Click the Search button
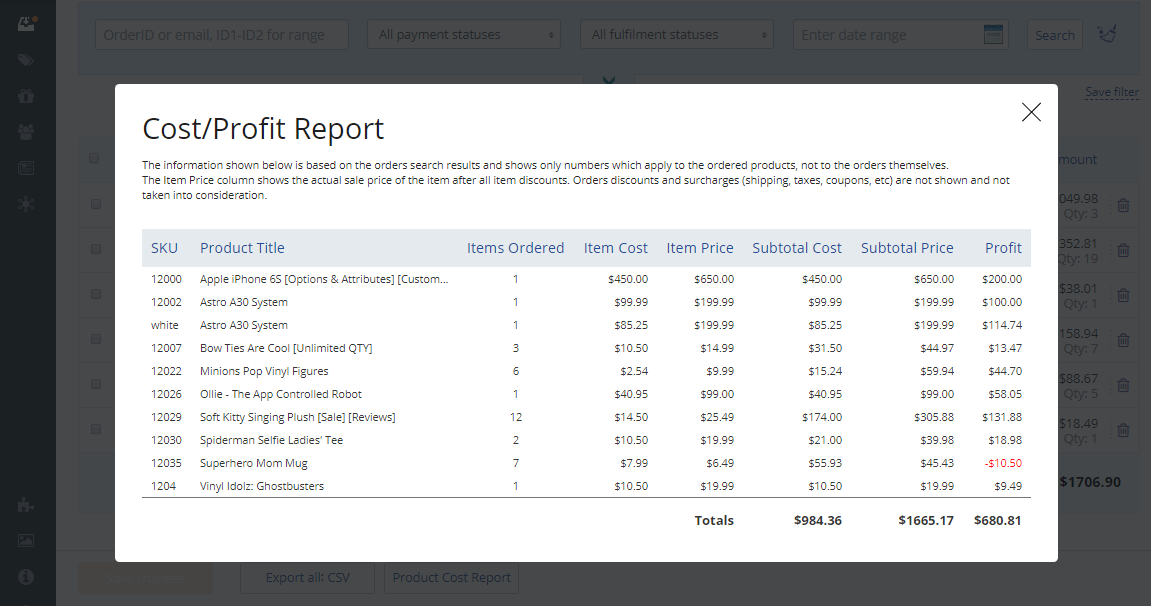The width and height of the screenshot is (1151, 606). (x=1054, y=34)
